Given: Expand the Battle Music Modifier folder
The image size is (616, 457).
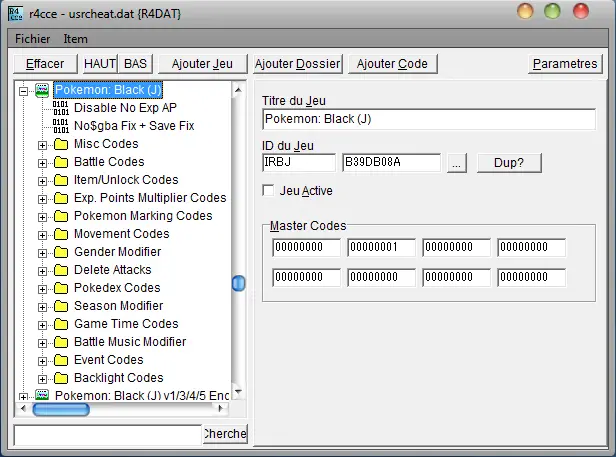Looking at the screenshot, I should click(x=42, y=343).
